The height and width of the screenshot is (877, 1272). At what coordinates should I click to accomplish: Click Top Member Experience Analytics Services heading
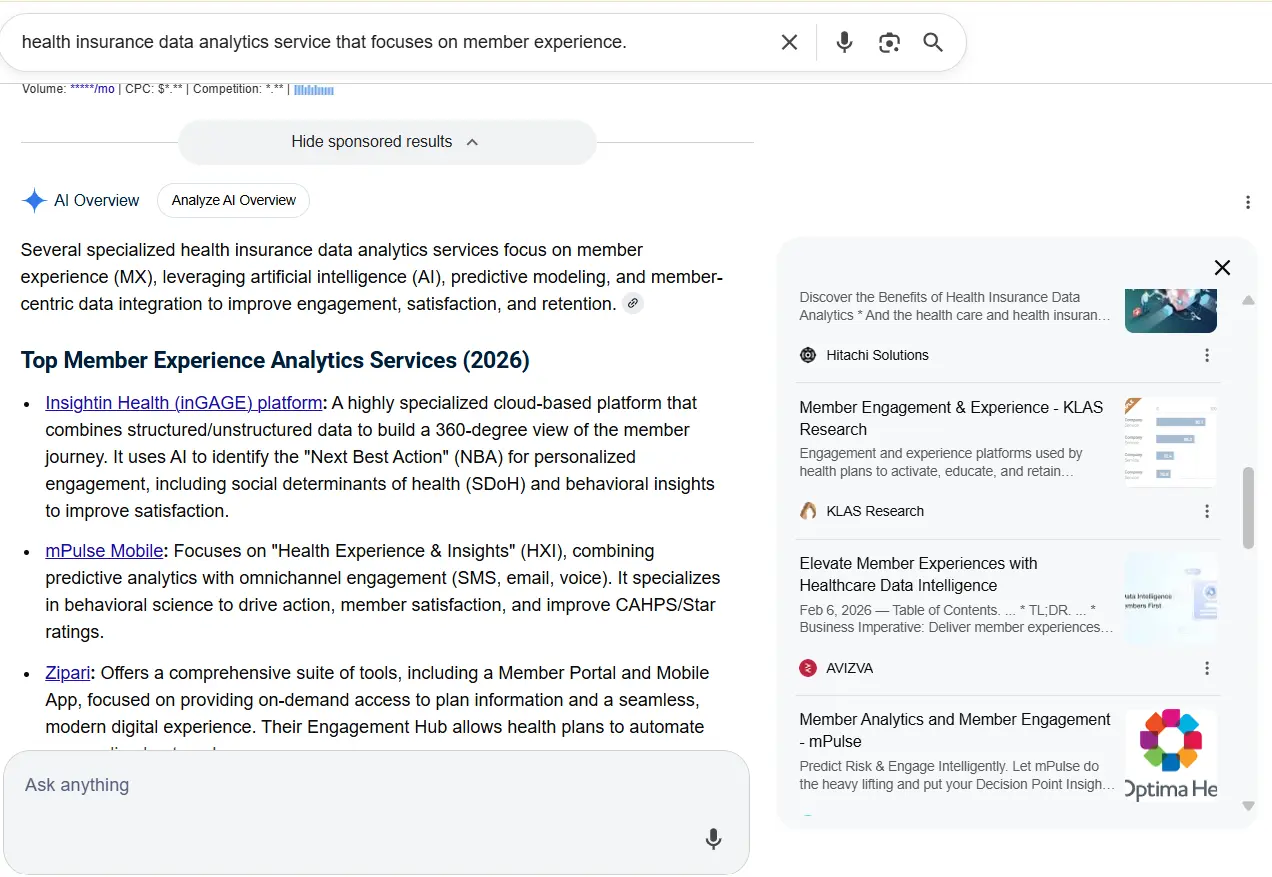tap(275, 360)
